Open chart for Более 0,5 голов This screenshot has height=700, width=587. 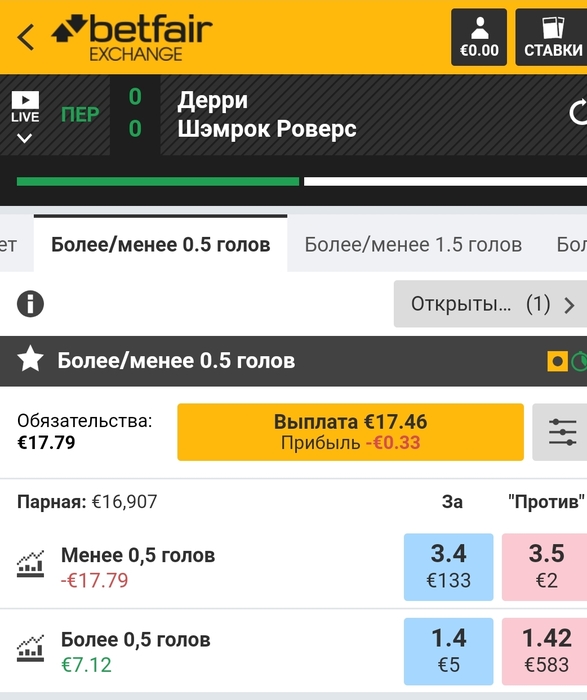click(30, 649)
